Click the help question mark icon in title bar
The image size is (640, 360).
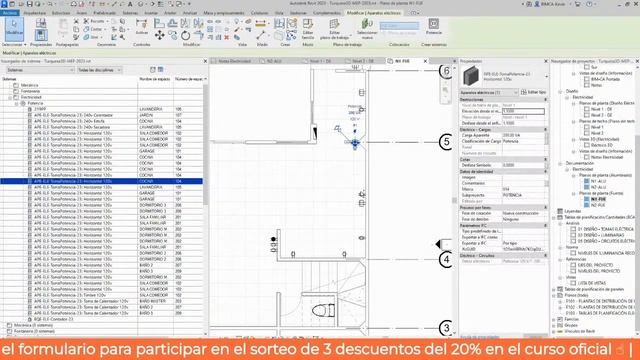pos(589,4)
